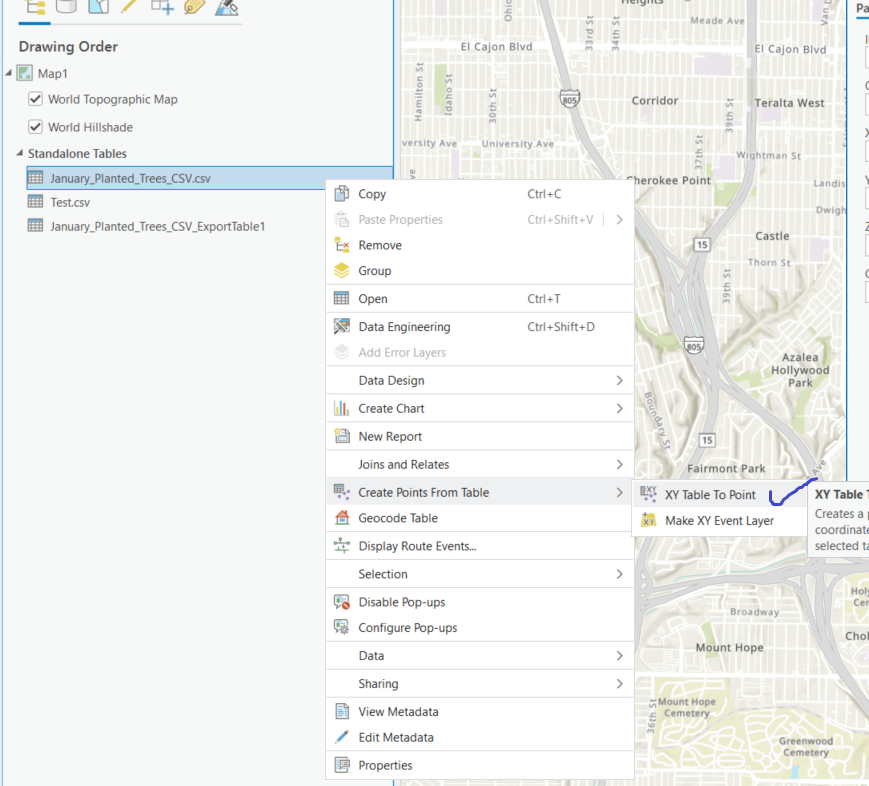Open Edit Metadata from context menu

coord(479,737)
